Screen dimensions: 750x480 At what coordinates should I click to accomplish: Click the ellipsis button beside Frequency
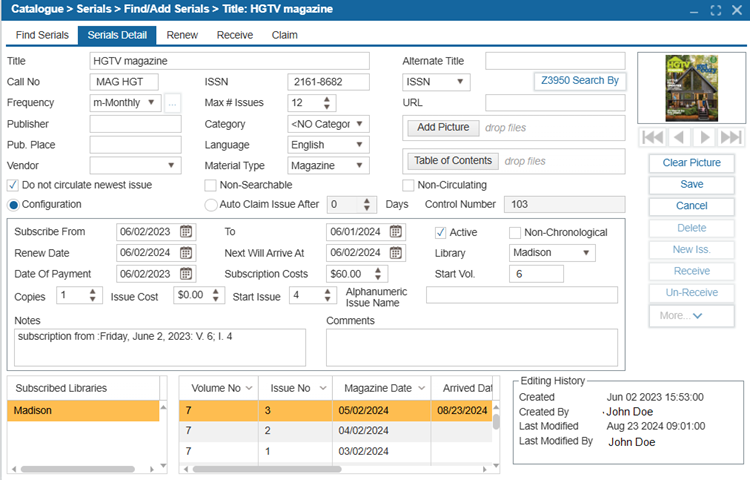coord(172,103)
